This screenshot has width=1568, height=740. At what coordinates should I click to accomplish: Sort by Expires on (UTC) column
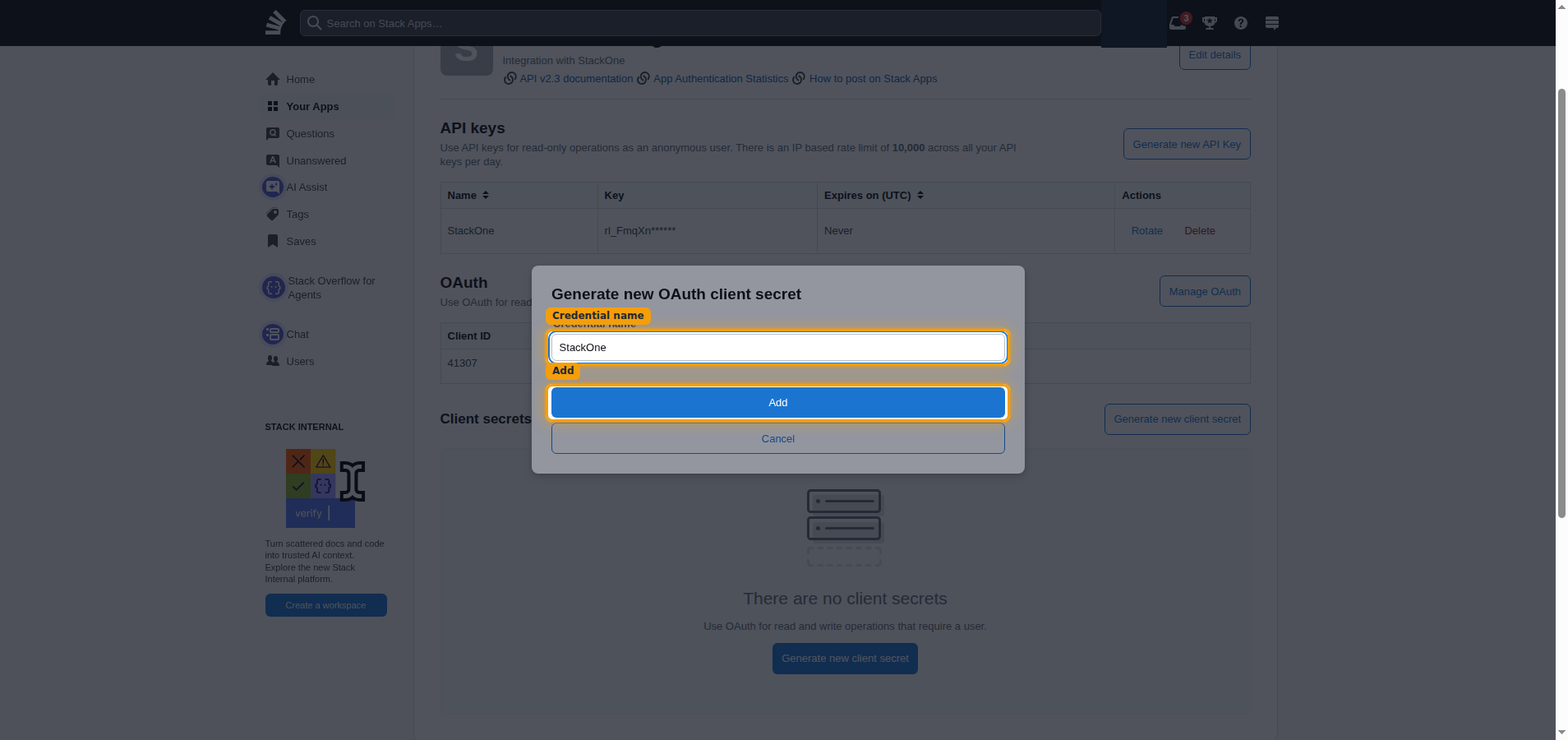pos(874,195)
